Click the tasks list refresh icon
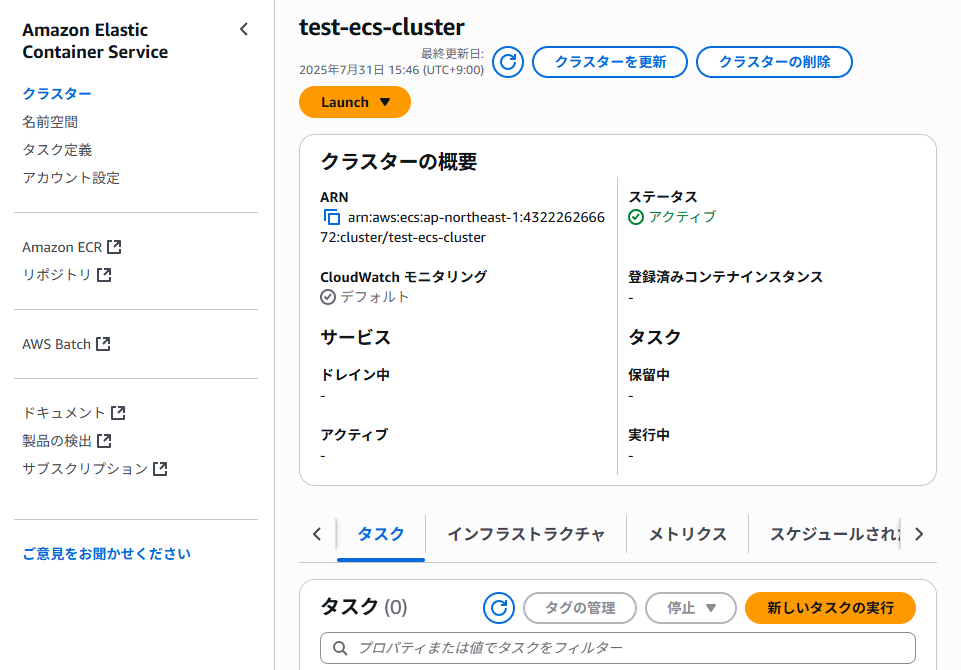 (499, 607)
